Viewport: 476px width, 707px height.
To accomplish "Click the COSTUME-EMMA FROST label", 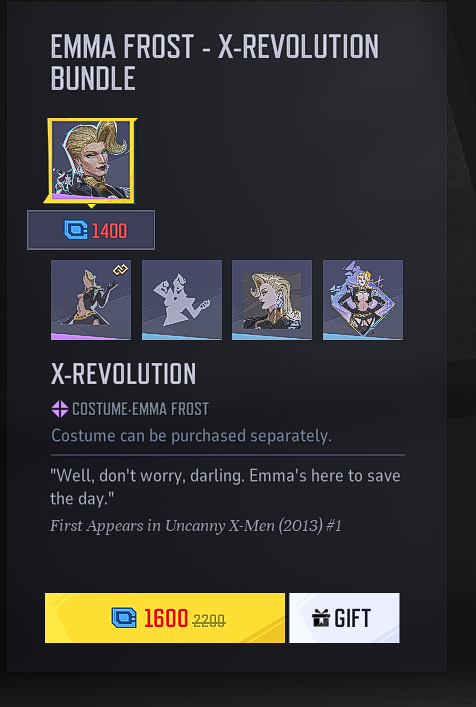I will click(x=140, y=409).
